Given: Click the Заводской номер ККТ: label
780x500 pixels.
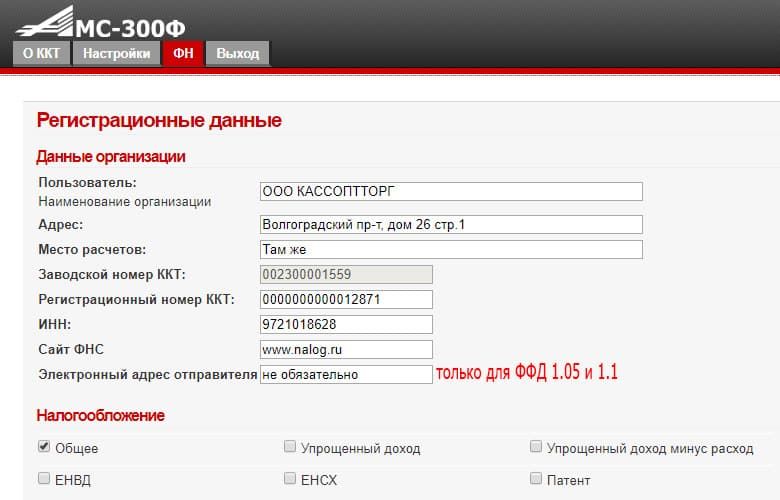Looking at the screenshot, I should click(112, 275).
